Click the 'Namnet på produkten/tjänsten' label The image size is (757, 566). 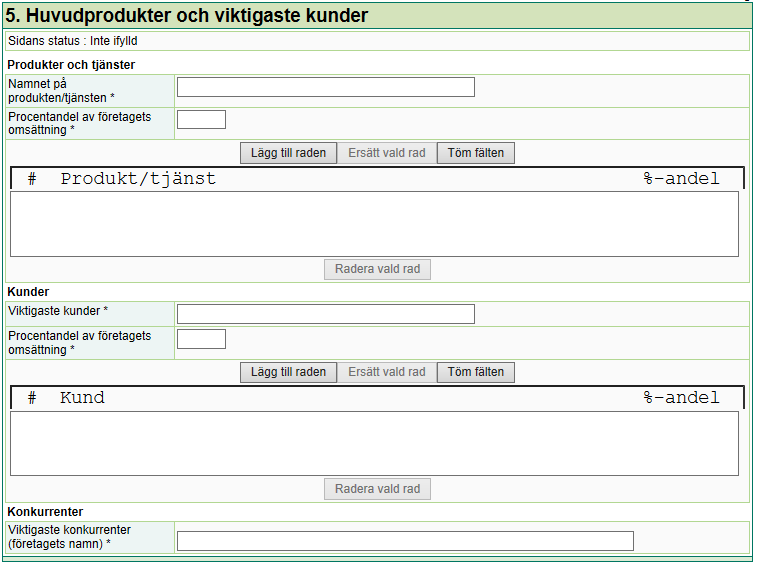[61, 91]
